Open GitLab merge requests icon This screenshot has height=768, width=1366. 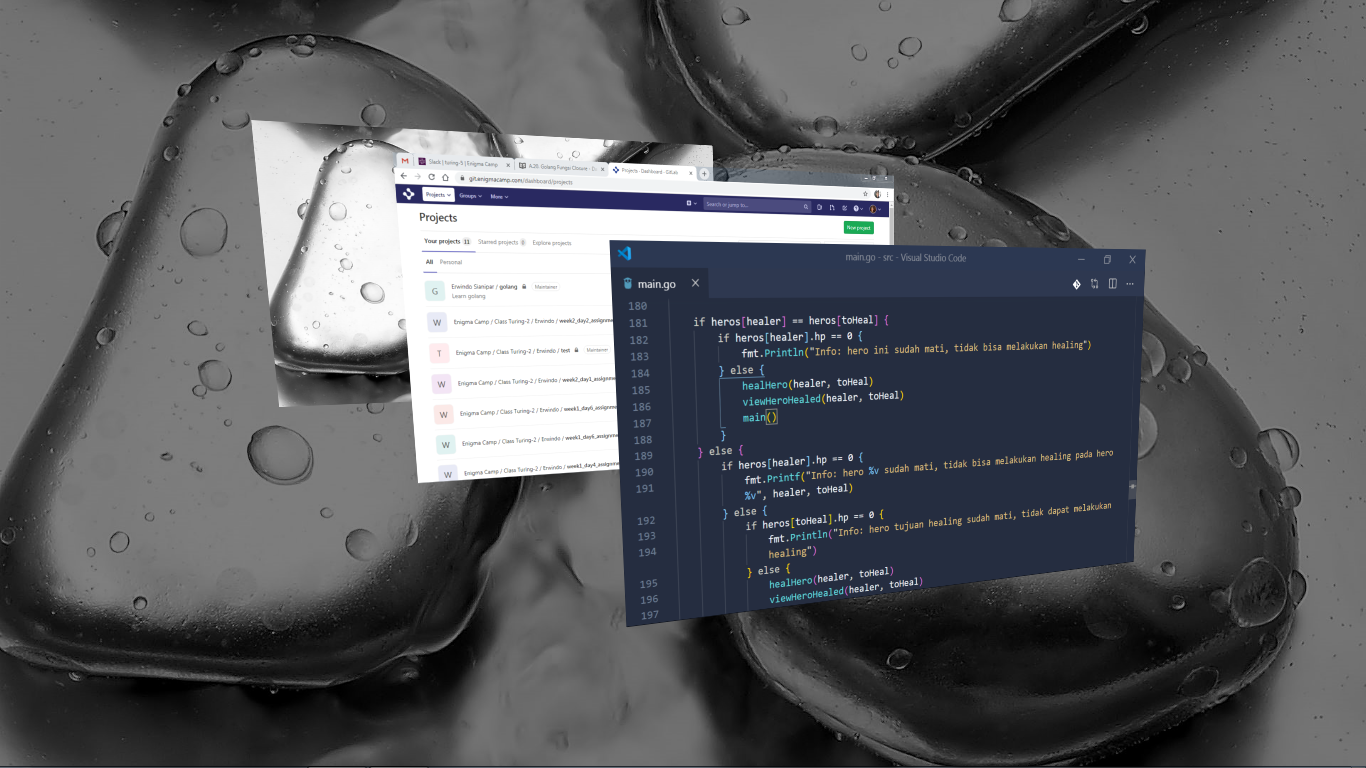pyautogui.click(x=832, y=207)
